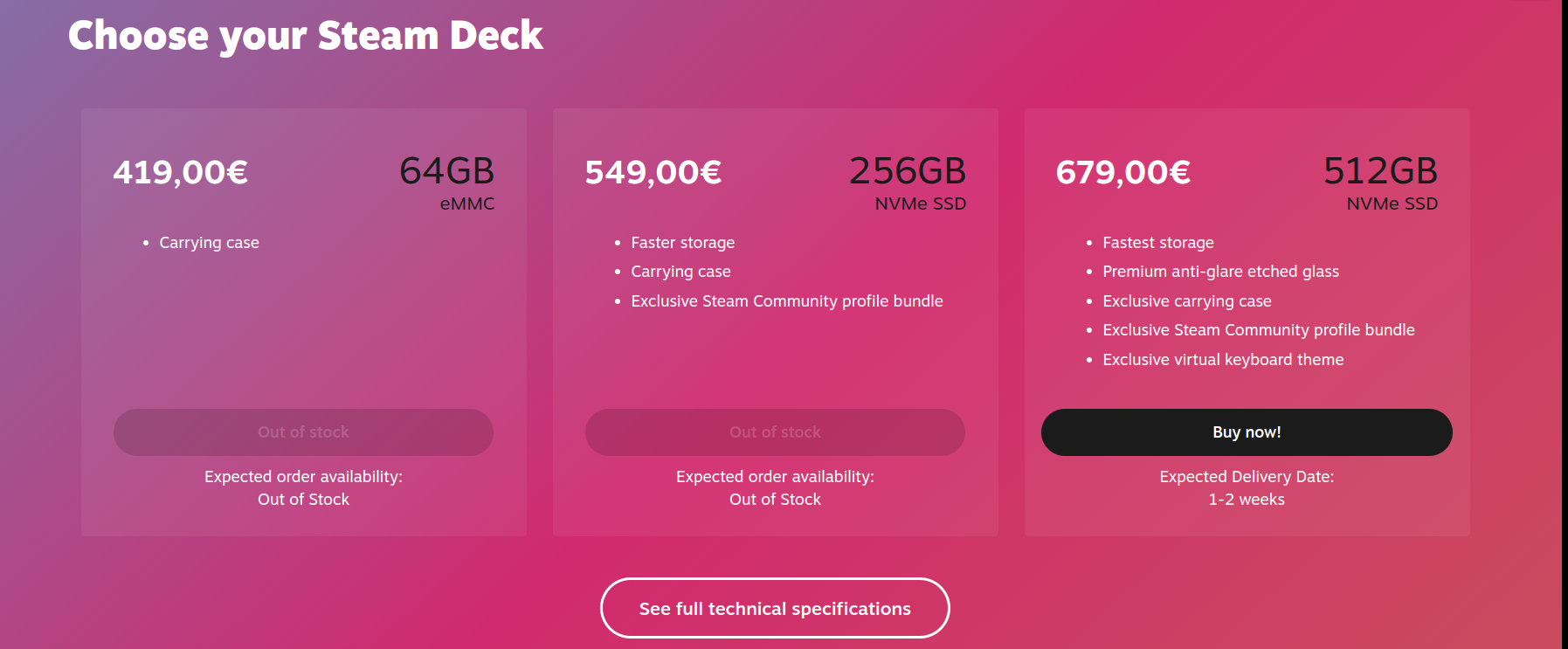This screenshot has height=649, width=1568.
Task: Click the NVMe SSD label under 512GB
Action: (x=1392, y=204)
